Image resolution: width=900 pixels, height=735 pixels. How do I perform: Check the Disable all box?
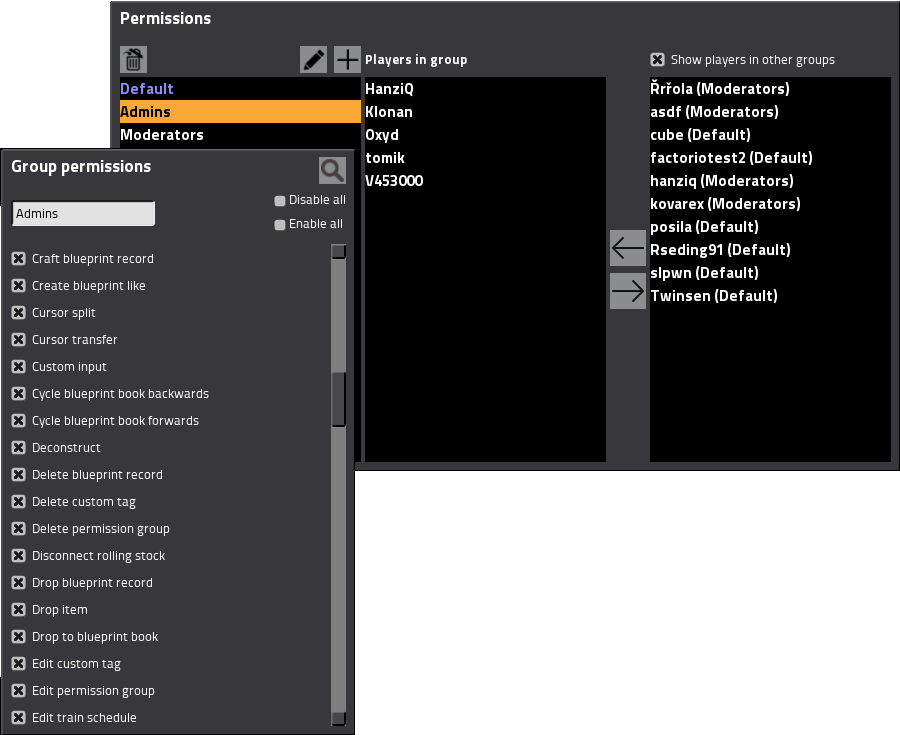(280, 201)
